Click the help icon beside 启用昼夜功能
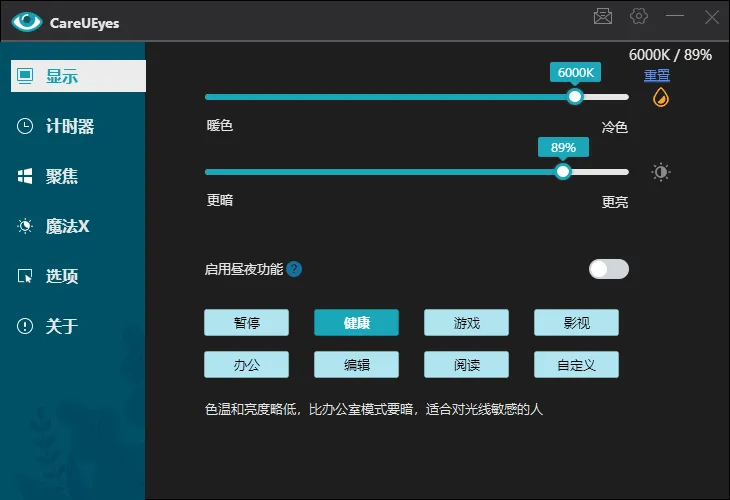Viewport: 730px width, 500px height. [294, 269]
